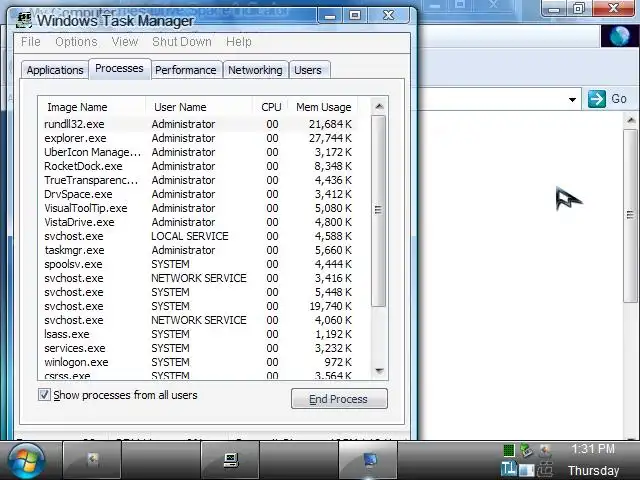Click the process list scrollbar thumb
The height and width of the screenshot is (480, 640).
tap(378, 210)
